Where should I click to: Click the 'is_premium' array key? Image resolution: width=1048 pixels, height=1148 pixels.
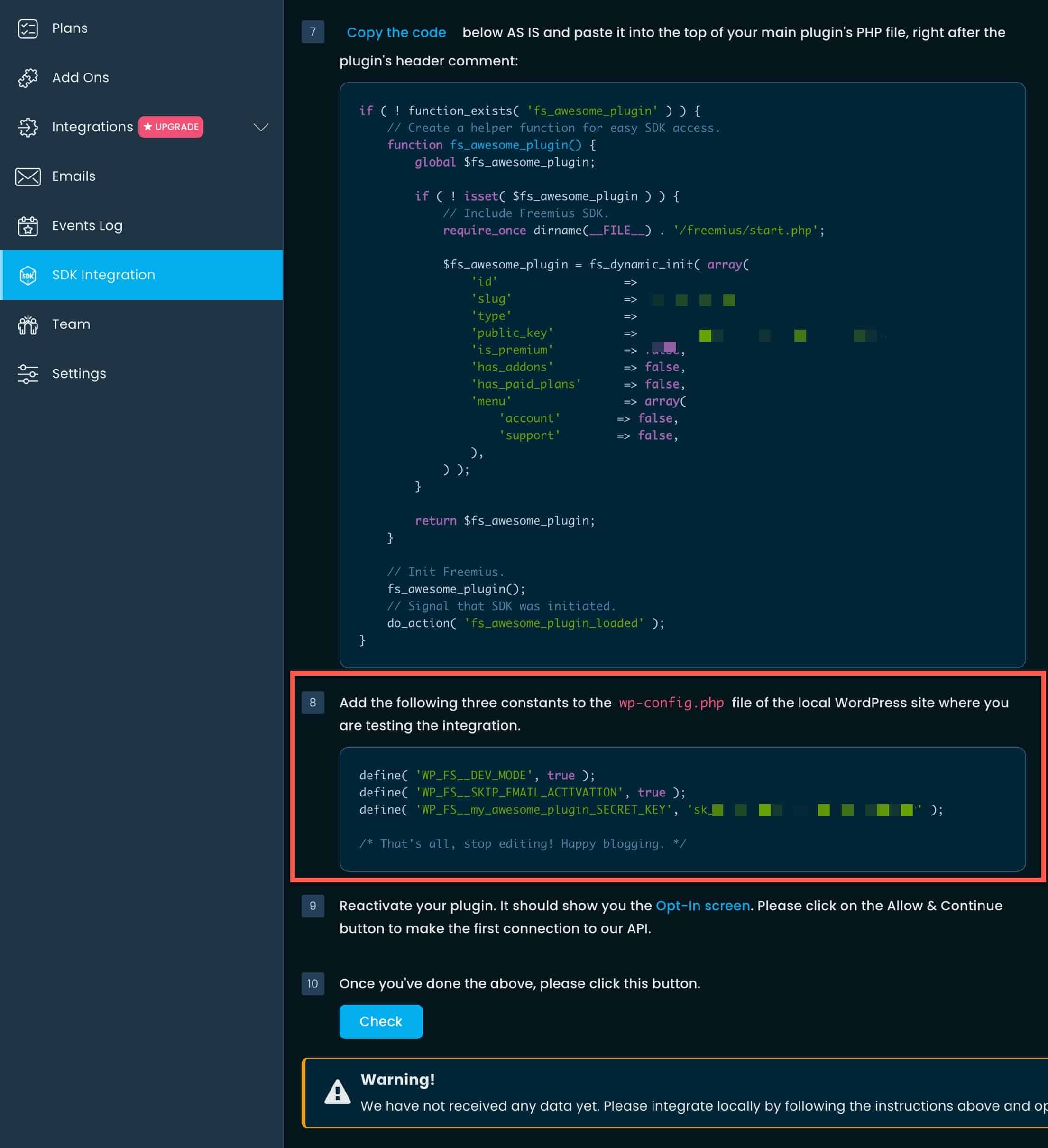tap(512, 350)
